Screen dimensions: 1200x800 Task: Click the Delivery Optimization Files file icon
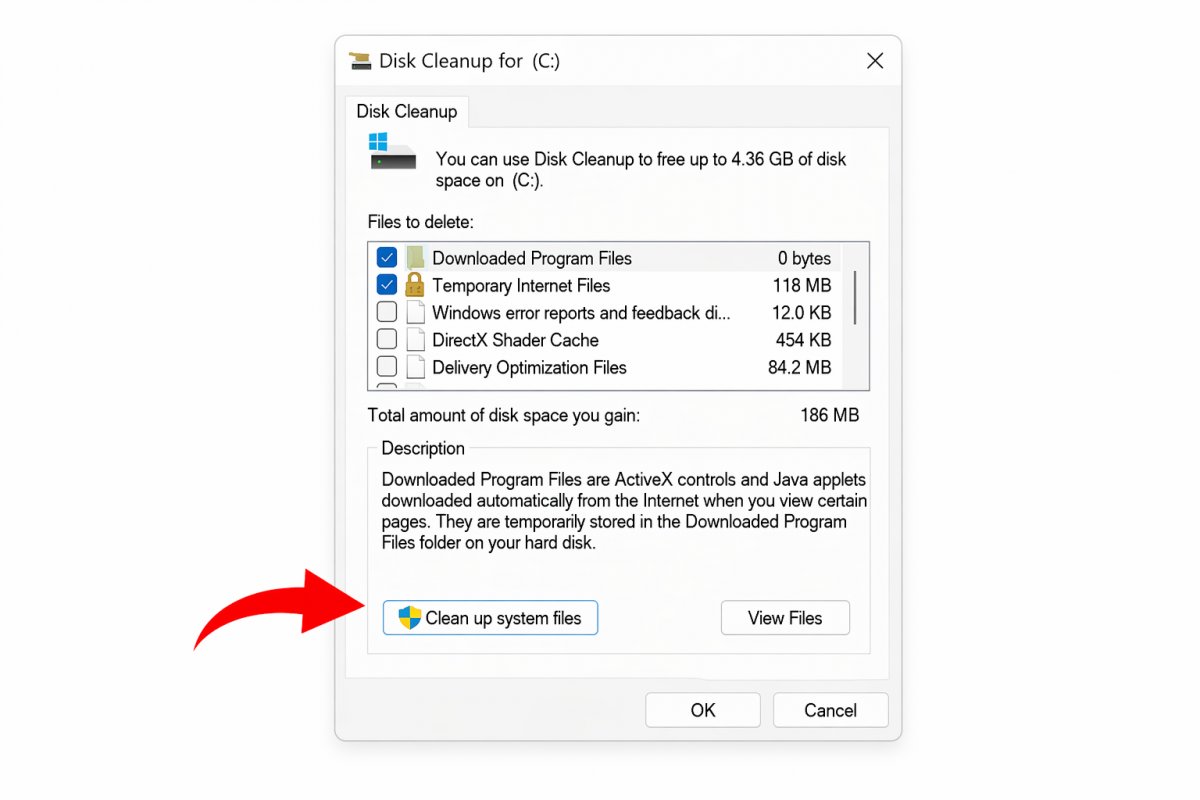[x=415, y=367]
